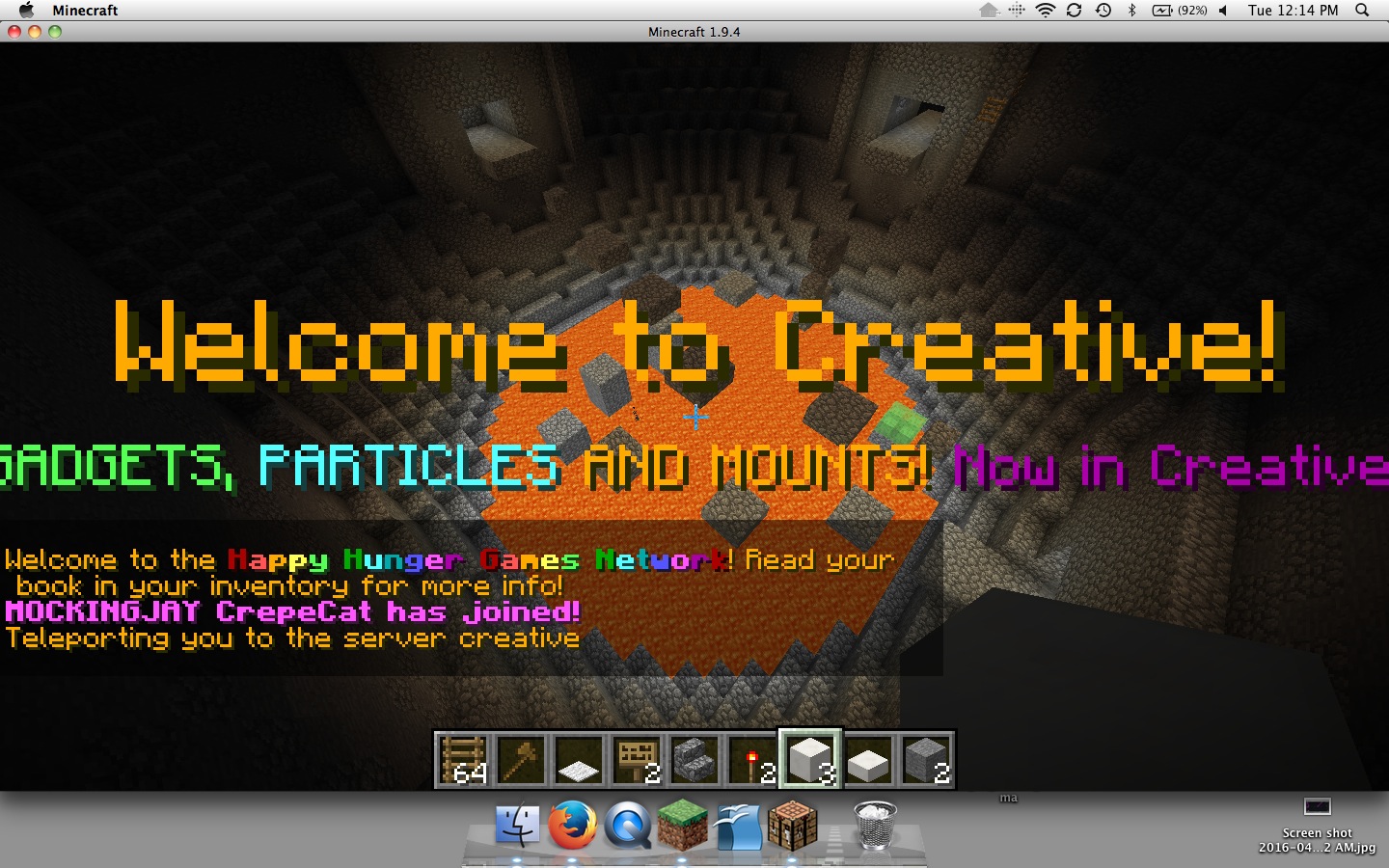The image size is (1389, 868).
Task: Click the chat line 'MOCKINGJAY CrepeCat has joined!'
Action: tap(292, 611)
